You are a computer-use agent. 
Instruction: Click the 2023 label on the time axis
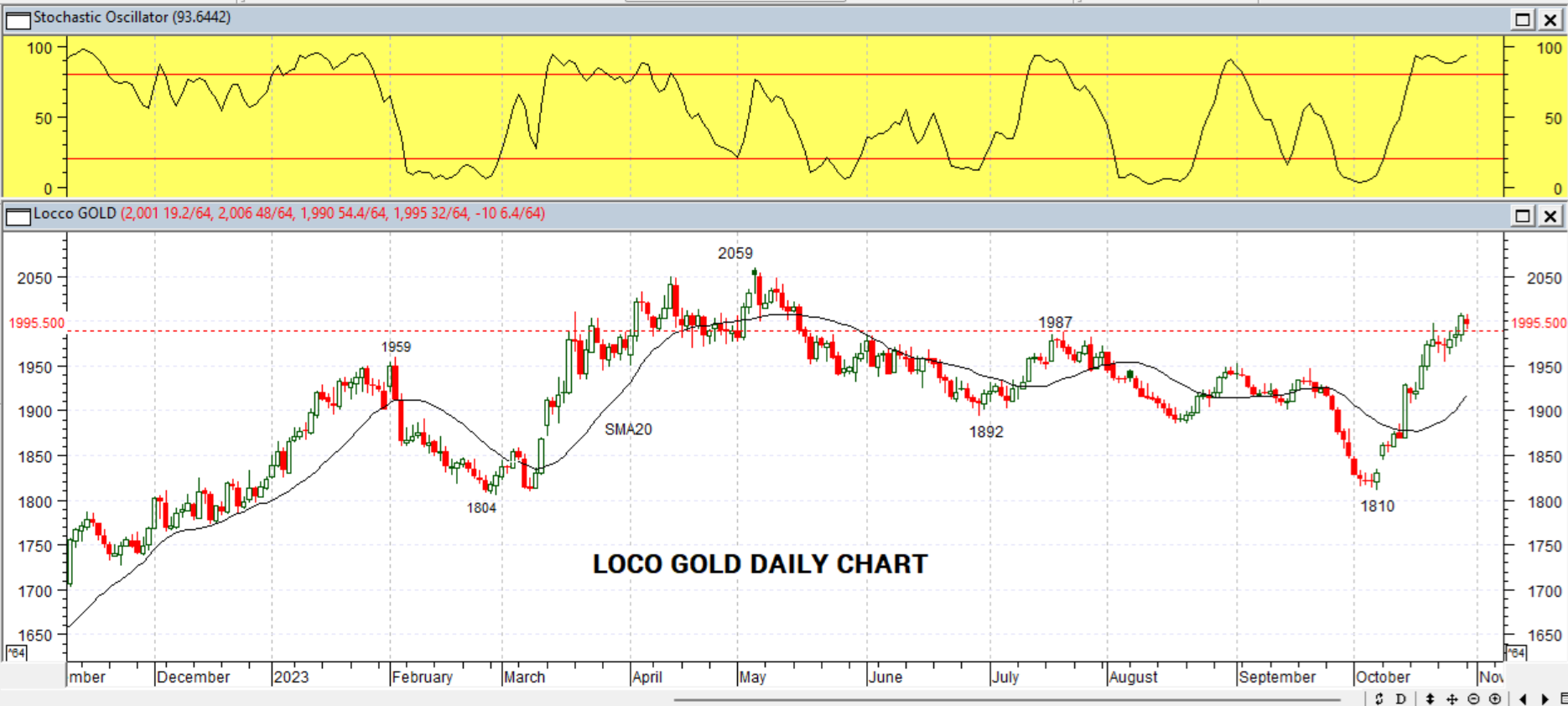(291, 677)
